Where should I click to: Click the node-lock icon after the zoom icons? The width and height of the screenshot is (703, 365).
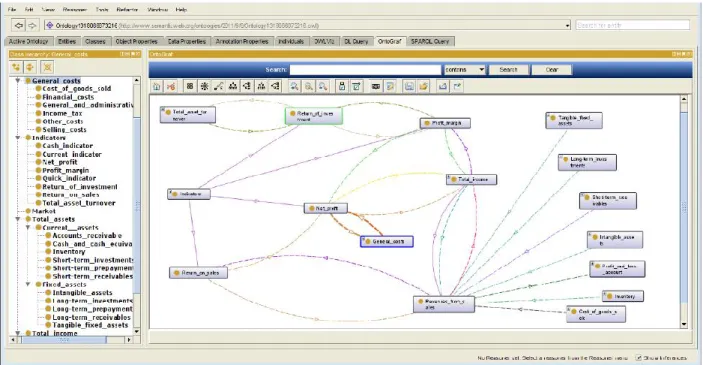(x=342, y=86)
